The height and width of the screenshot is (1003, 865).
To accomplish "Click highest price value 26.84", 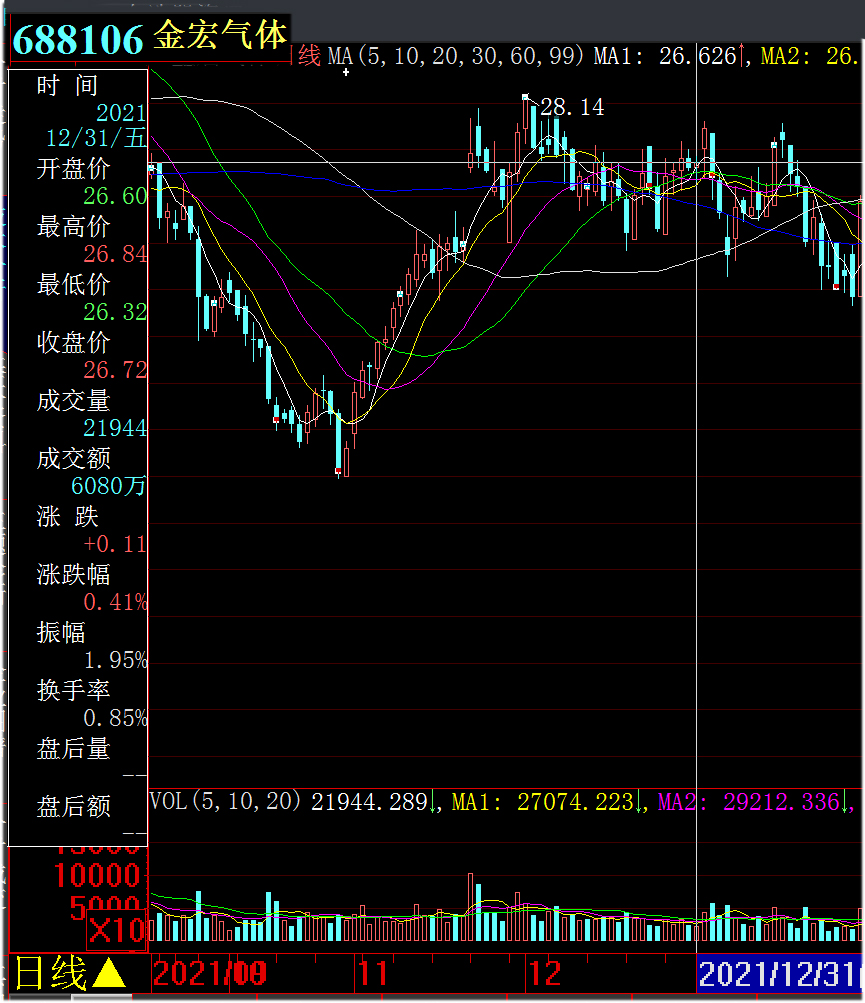I will [115, 254].
